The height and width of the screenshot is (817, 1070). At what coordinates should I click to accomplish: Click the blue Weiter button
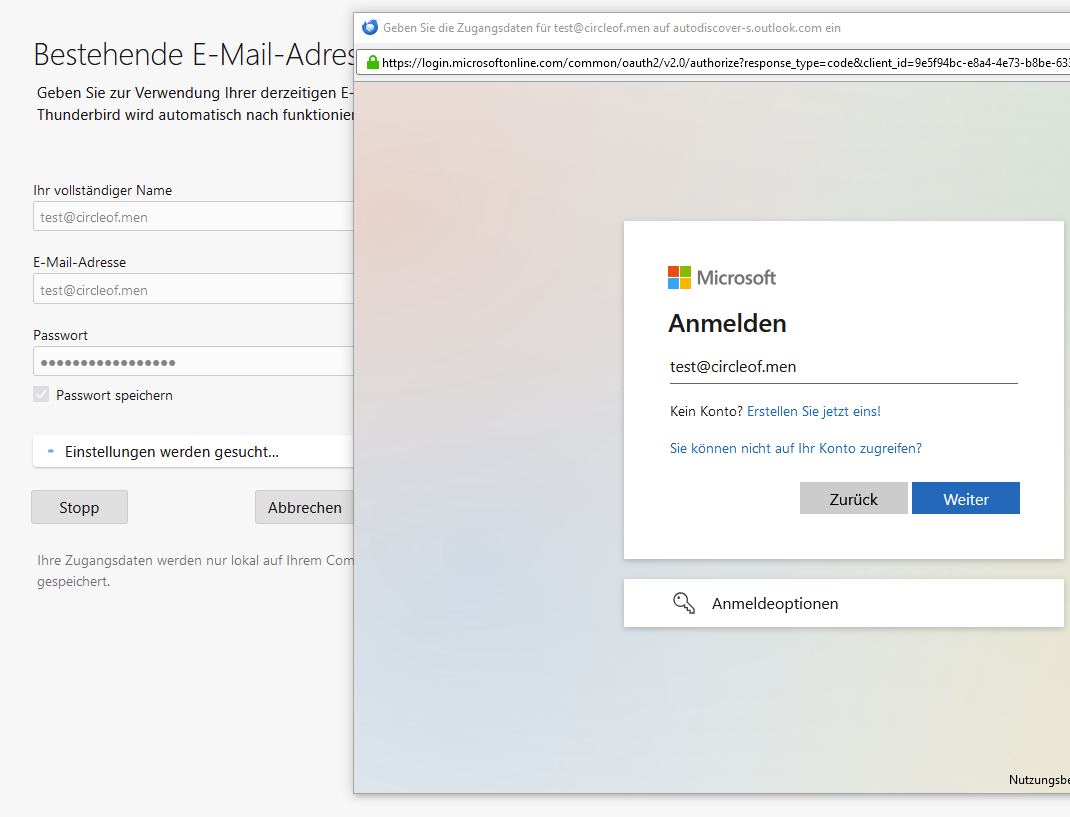point(966,499)
